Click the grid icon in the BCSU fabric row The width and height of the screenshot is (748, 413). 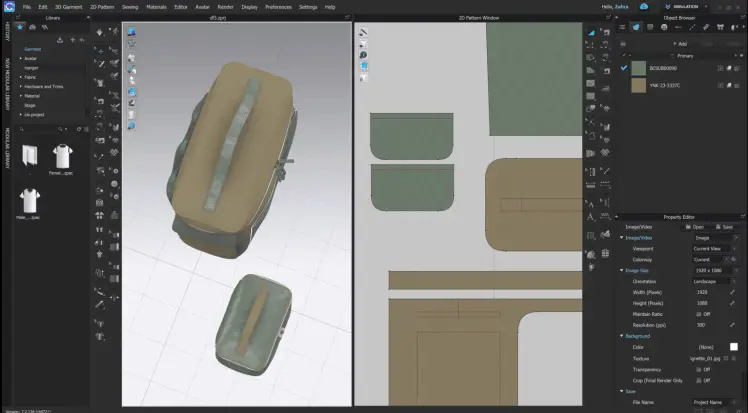pos(720,68)
